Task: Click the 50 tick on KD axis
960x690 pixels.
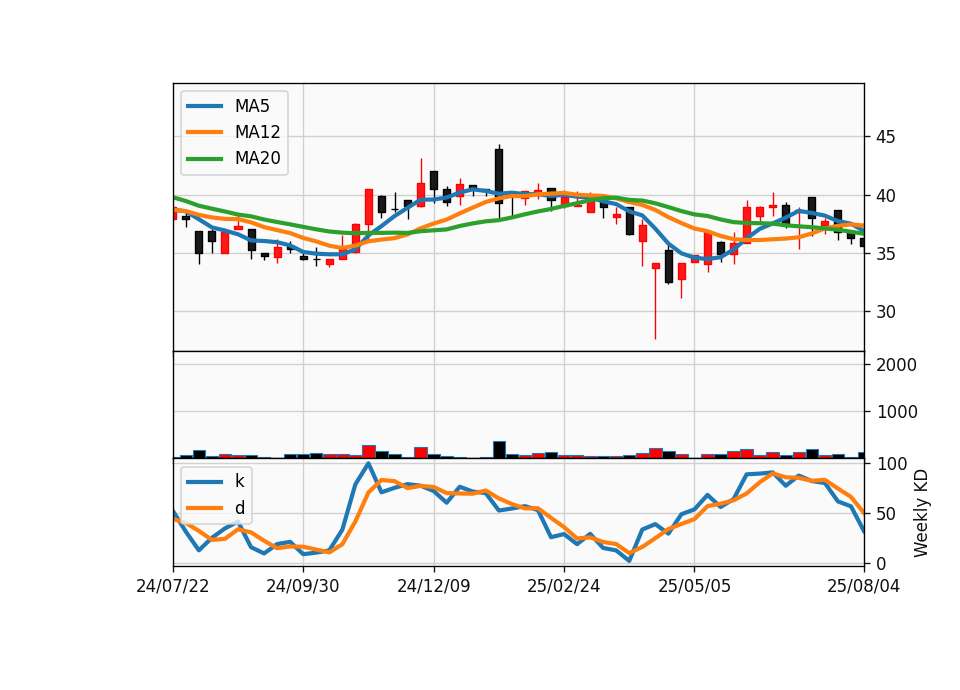Action: pyautogui.click(x=885, y=514)
